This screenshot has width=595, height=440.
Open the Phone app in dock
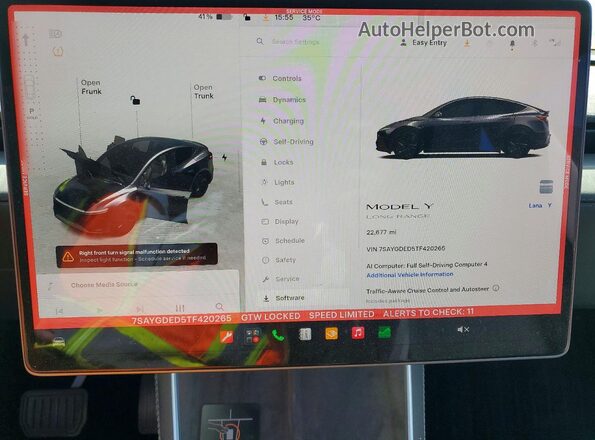tap(278, 335)
